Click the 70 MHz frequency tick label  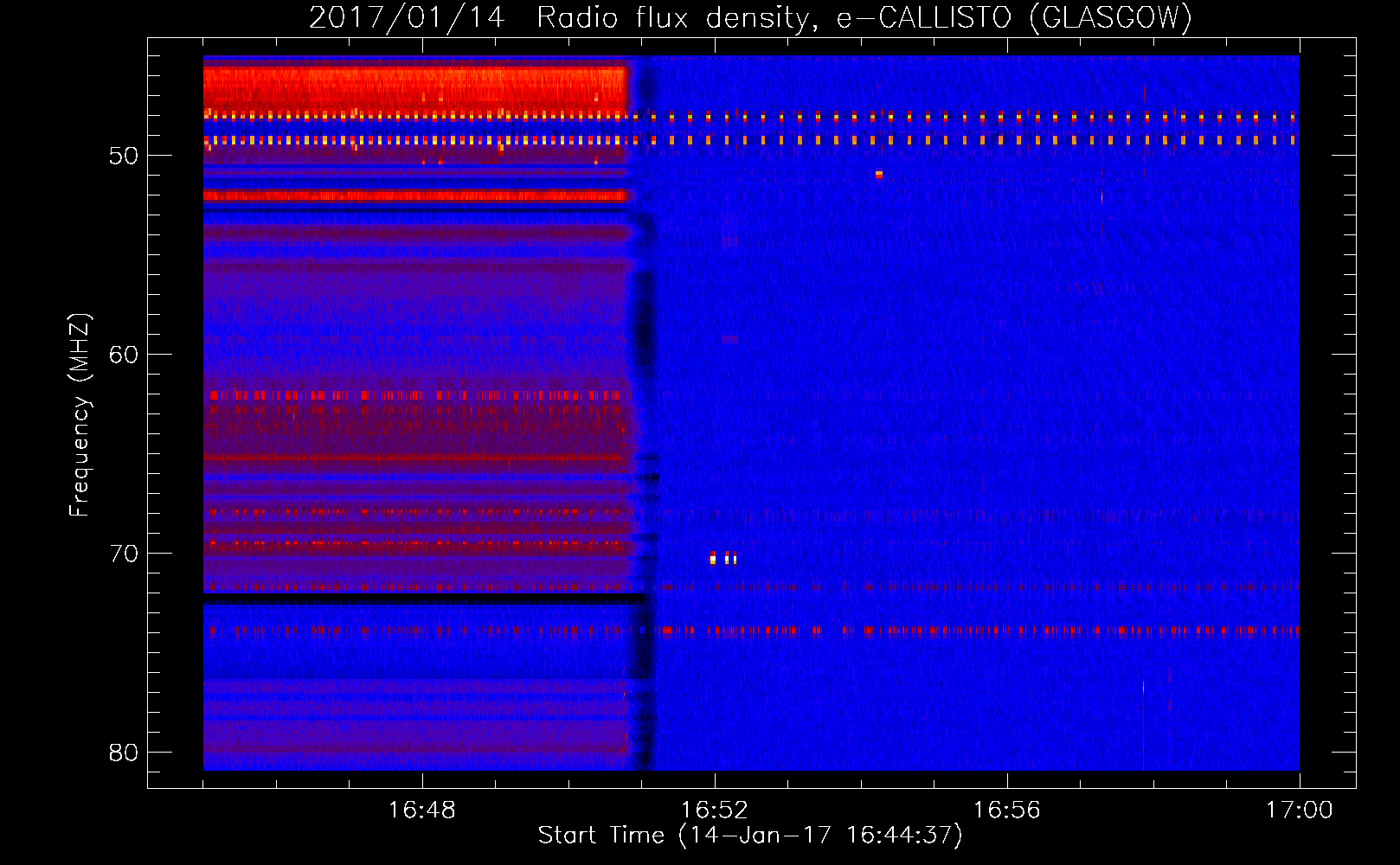pyautogui.click(x=124, y=554)
